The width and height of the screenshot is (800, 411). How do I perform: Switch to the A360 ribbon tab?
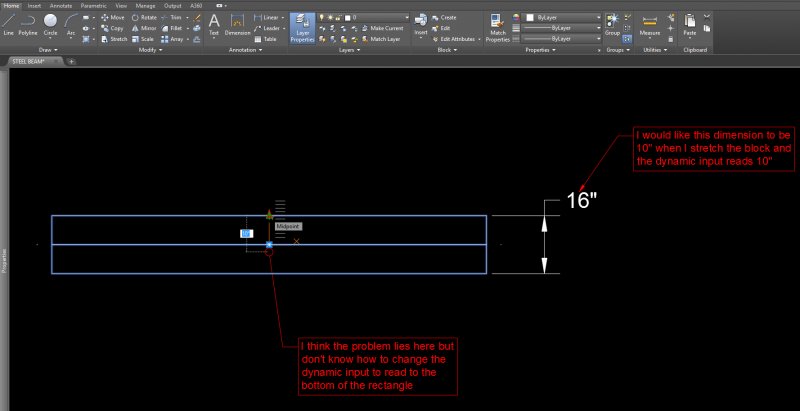click(x=195, y=6)
